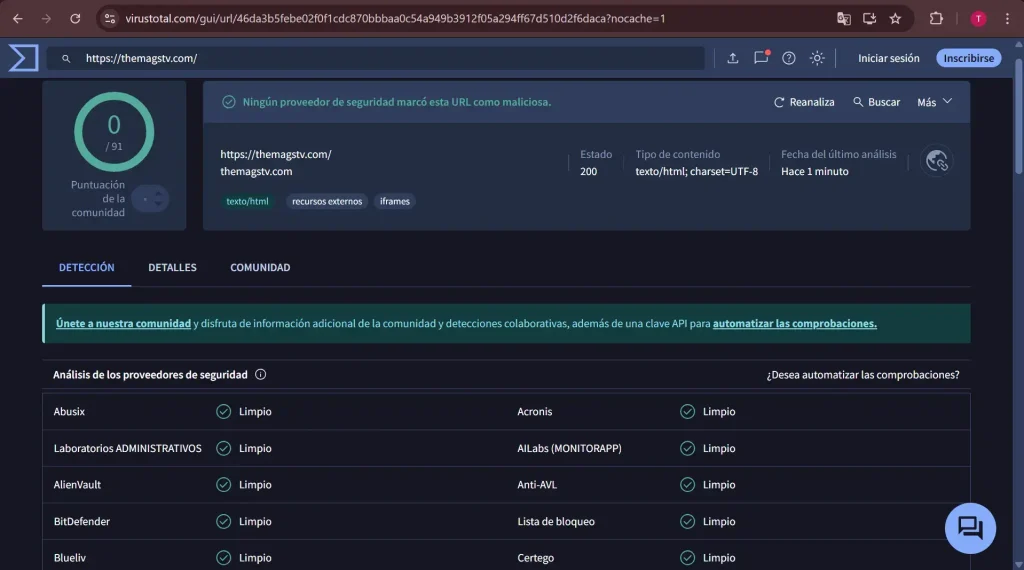Click the 0/91 detection score circle
Image resolution: width=1024 pixels, height=570 pixels.
tap(114, 132)
